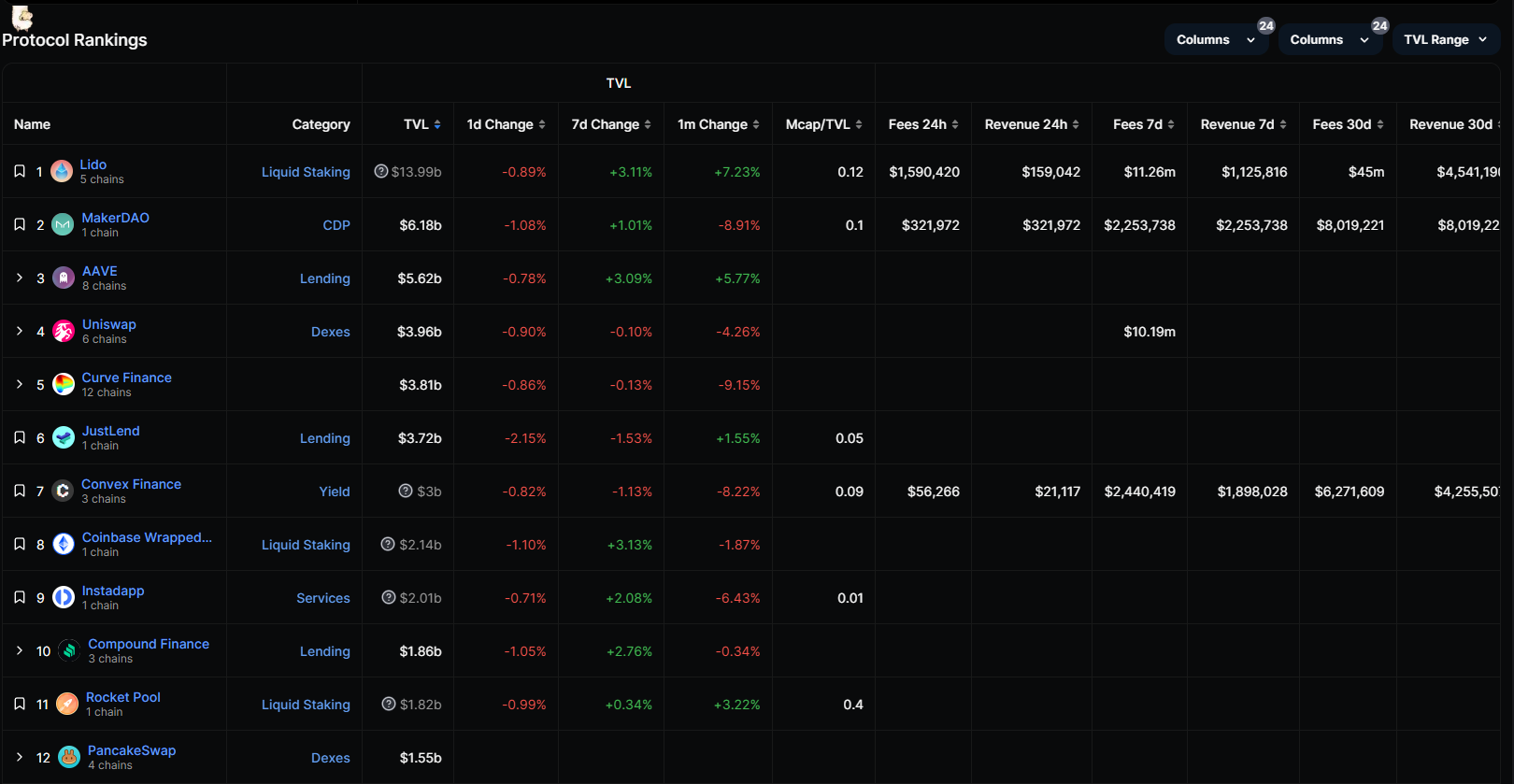Image resolution: width=1514 pixels, height=784 pixels.
Task: Open the TVL Range dropdown
Action: click(x=1446, y=39)
